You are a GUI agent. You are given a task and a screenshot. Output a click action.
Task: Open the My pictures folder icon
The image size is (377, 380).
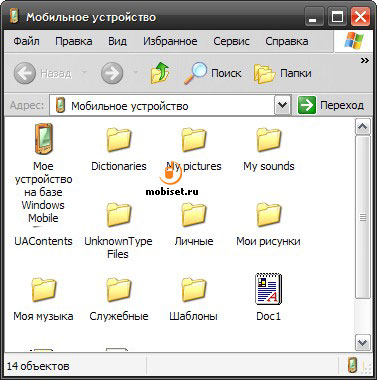coord(194,140)
